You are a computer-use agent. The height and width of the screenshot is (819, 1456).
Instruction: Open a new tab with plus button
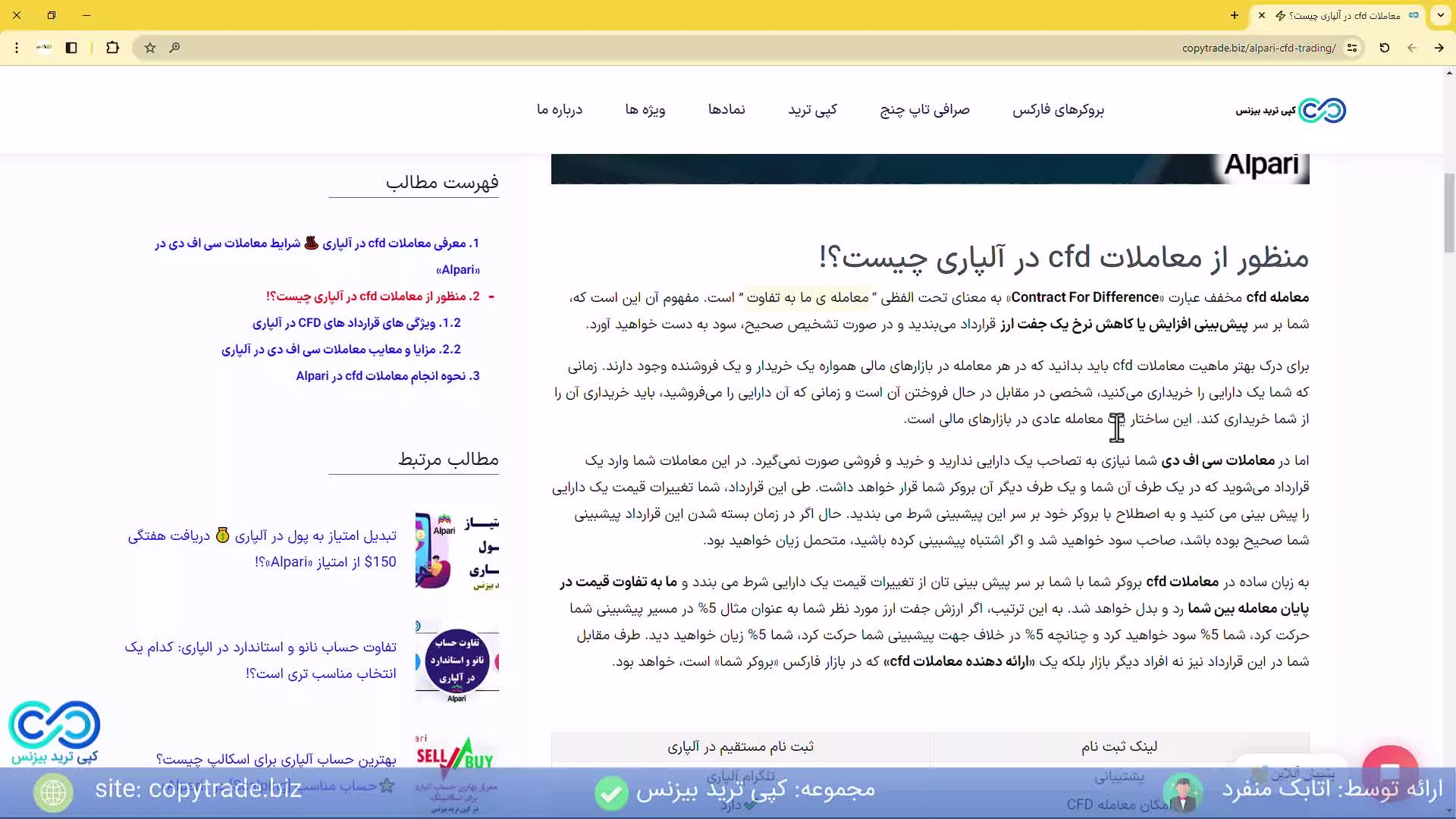[1235, 15]
